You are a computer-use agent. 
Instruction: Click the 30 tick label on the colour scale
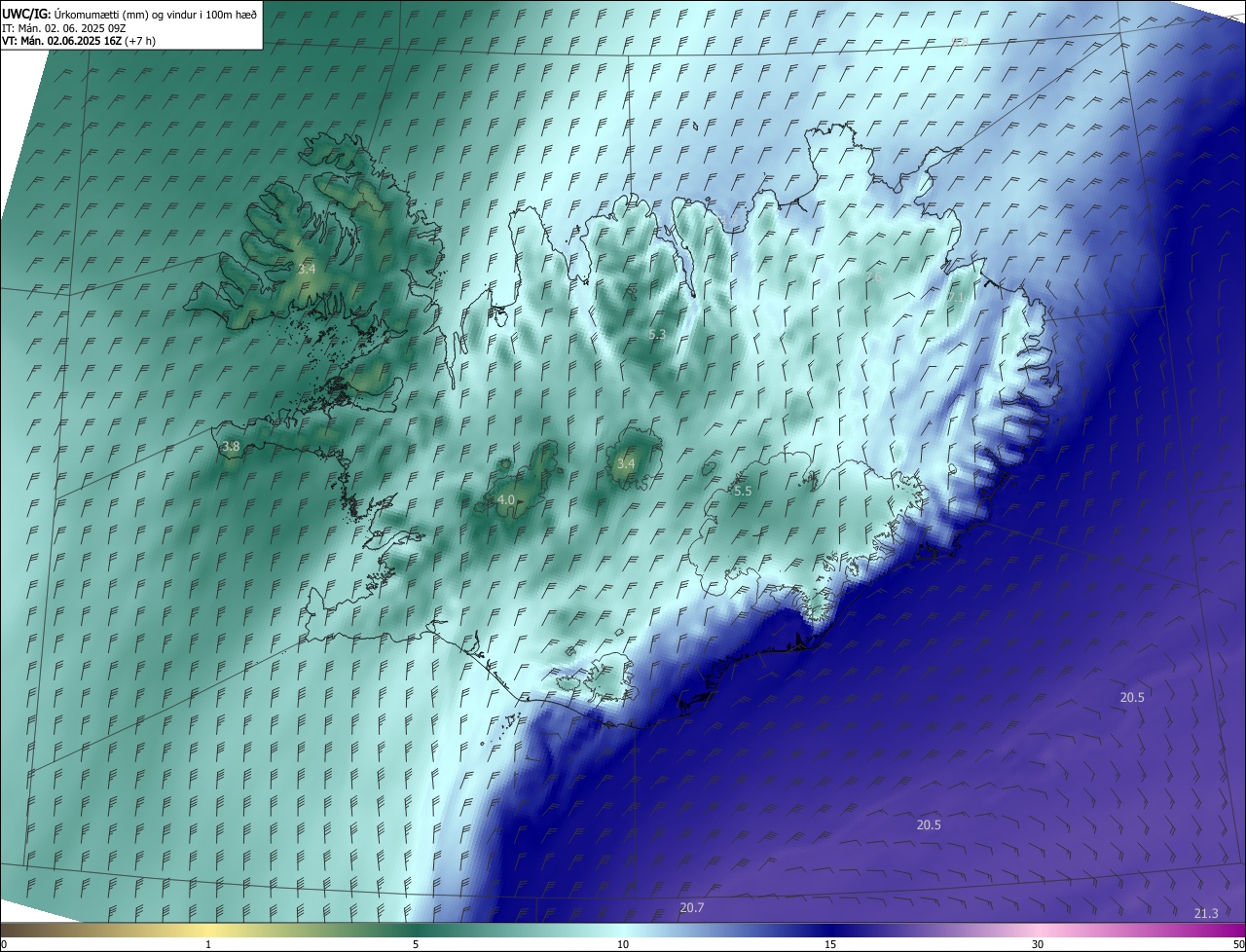click(x=1038, y=944)
